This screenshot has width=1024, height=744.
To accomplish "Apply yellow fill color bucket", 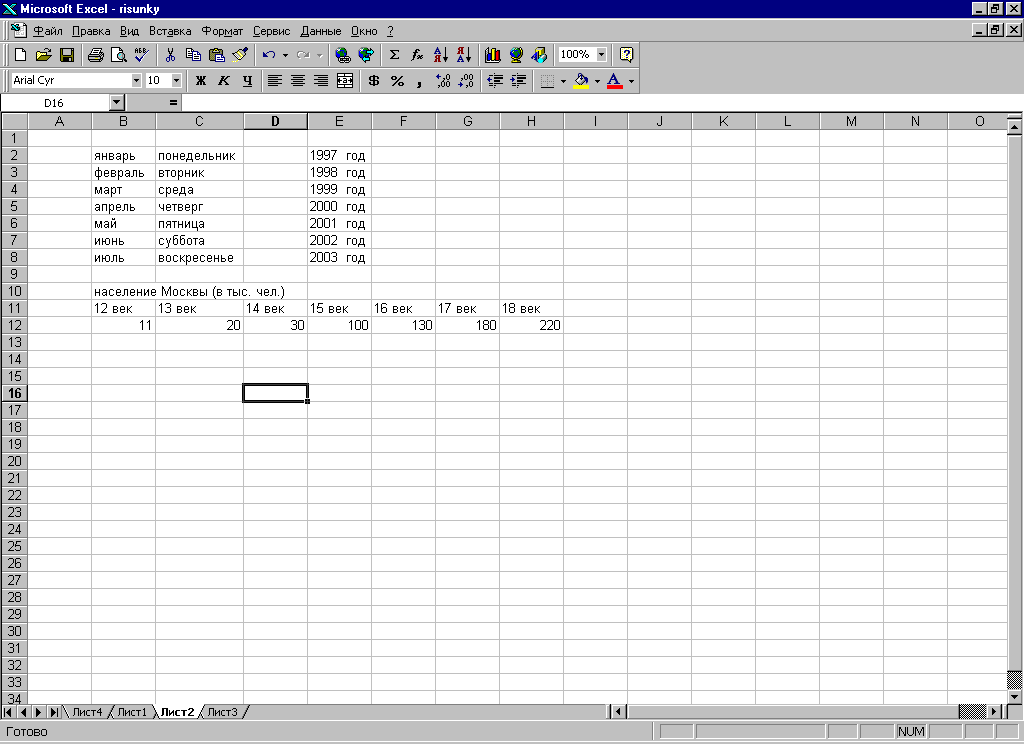I will coord(581,81).
